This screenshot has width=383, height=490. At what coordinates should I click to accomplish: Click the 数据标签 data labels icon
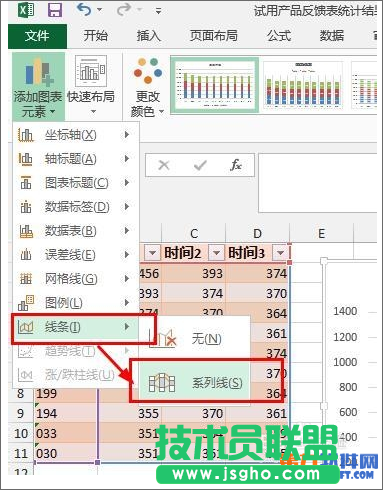click(25, 207)
